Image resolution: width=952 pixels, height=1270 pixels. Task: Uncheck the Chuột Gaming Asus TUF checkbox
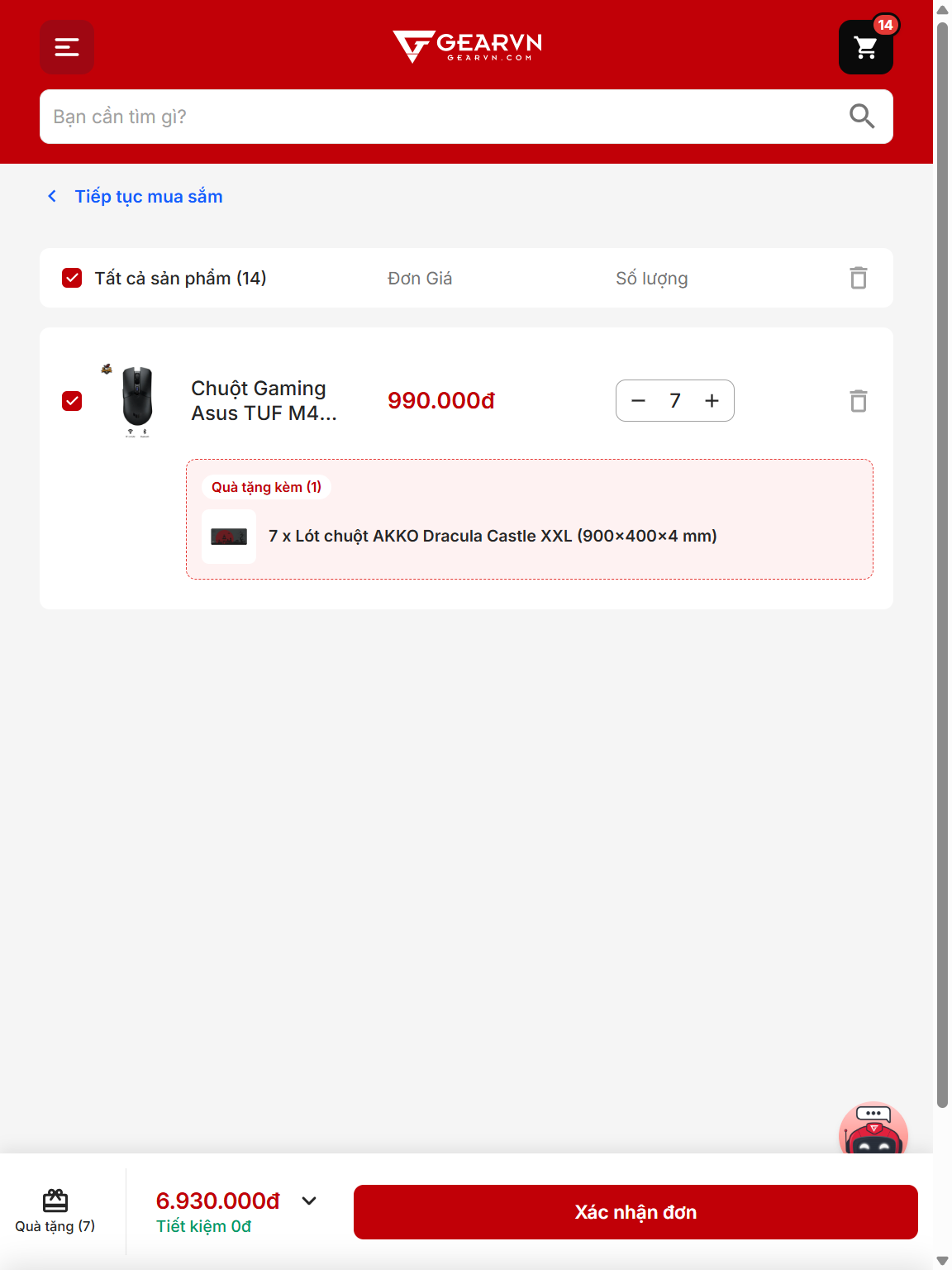pos(72,401)
